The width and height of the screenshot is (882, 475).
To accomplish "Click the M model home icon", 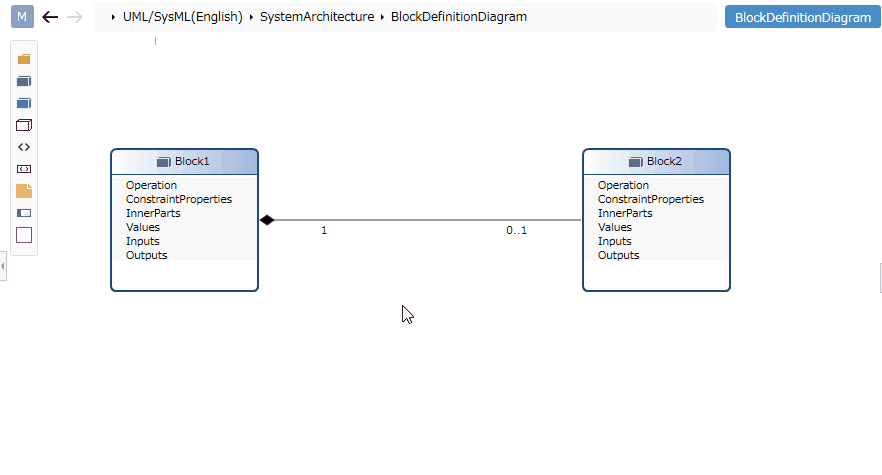I will [22, 17].
